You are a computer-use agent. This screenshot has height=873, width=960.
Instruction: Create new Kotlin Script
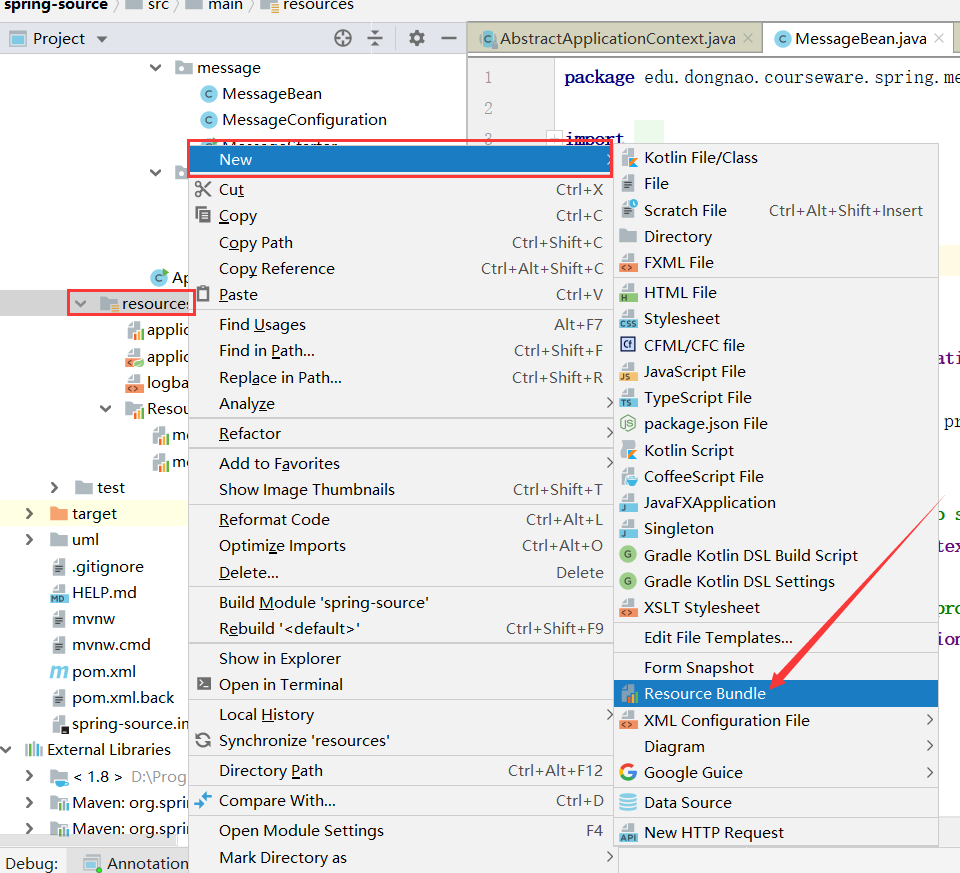(776, 451)
